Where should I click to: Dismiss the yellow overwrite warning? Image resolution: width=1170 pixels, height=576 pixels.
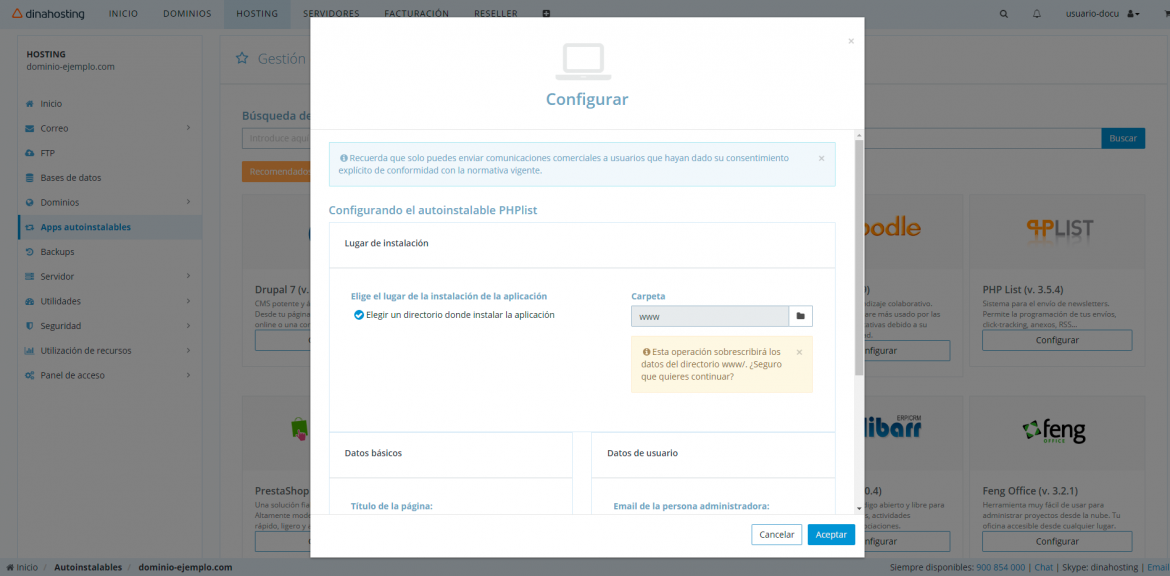pyautogui.click(x=799, y=351)
